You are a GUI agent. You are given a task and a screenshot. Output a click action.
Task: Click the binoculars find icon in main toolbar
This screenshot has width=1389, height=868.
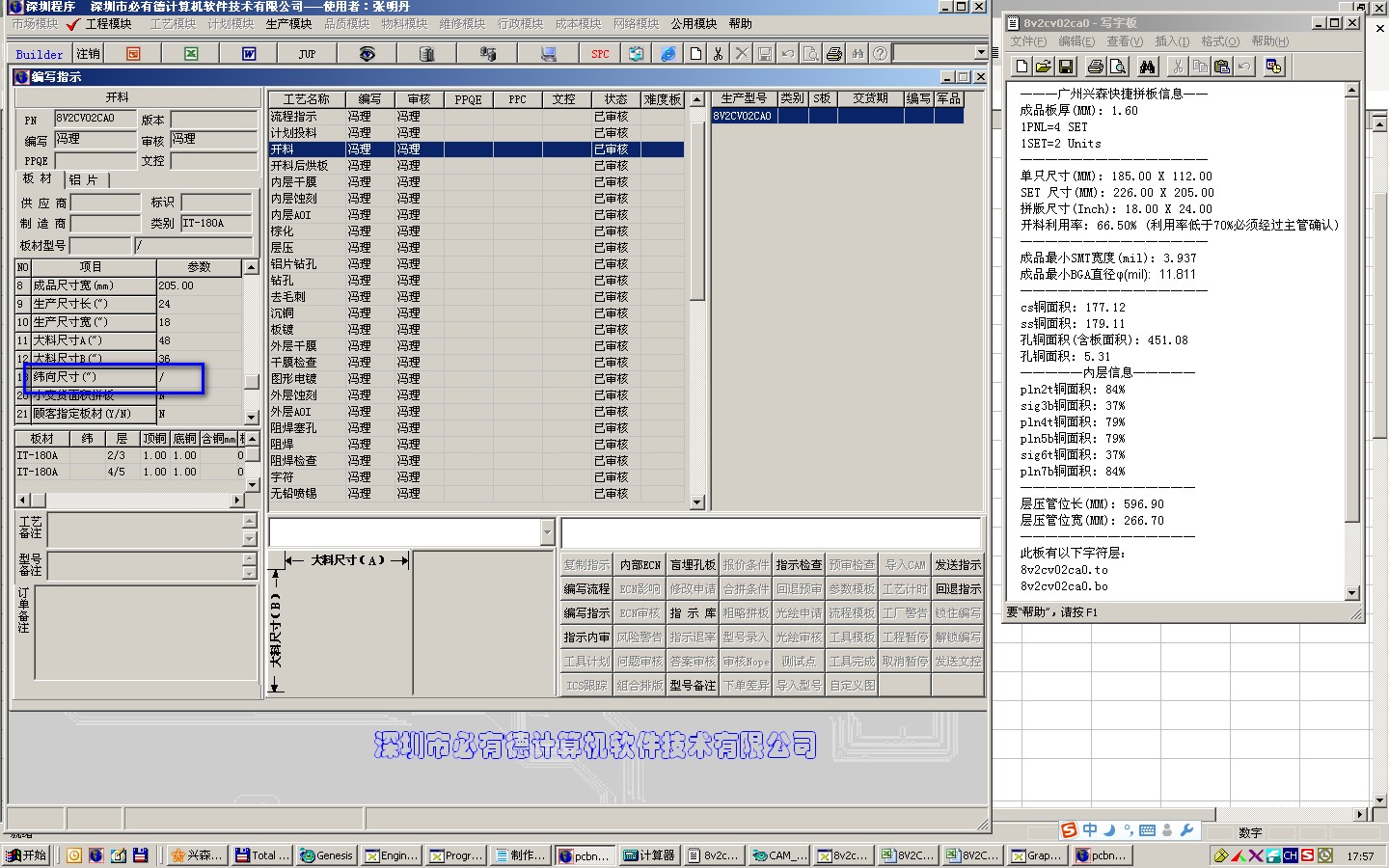pos(858,54)
